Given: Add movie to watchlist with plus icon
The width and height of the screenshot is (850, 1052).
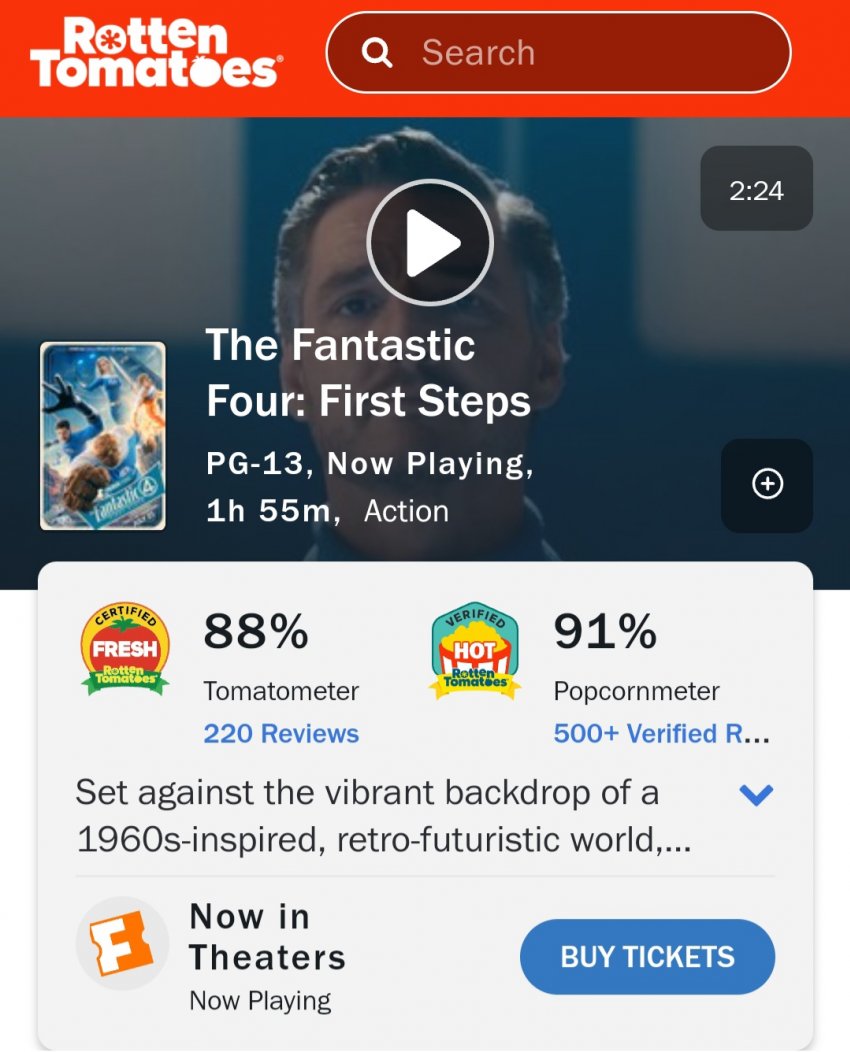Looking at the screenshot, I should (767, 485).
